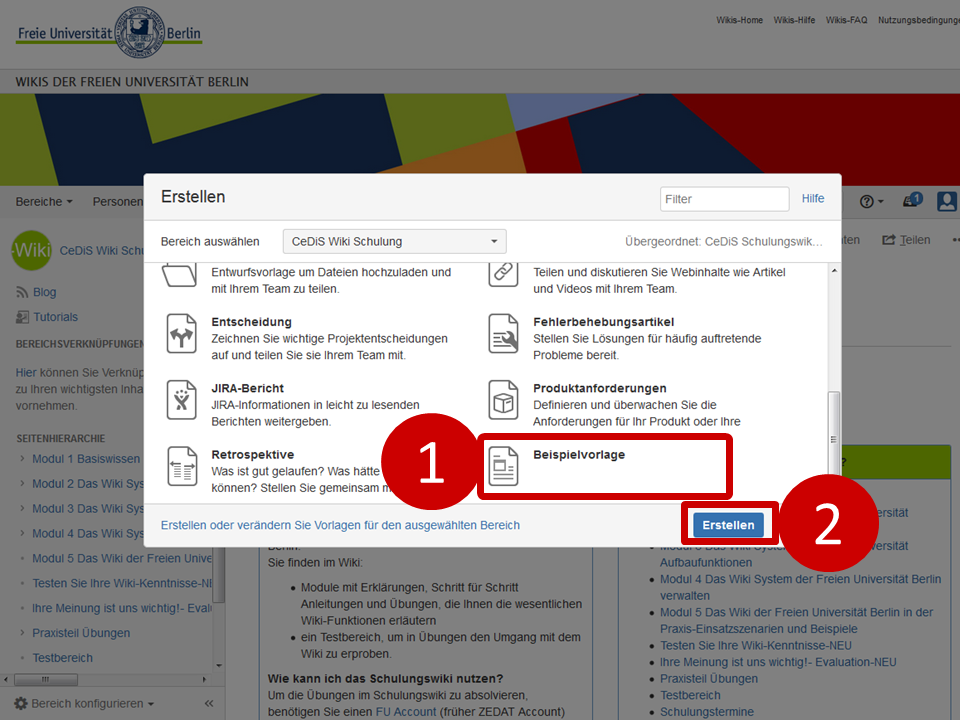The height and width of the screenshot is (720, 960).
Task: Click the Tutorials sidebar icon
Action: point(22,317)
